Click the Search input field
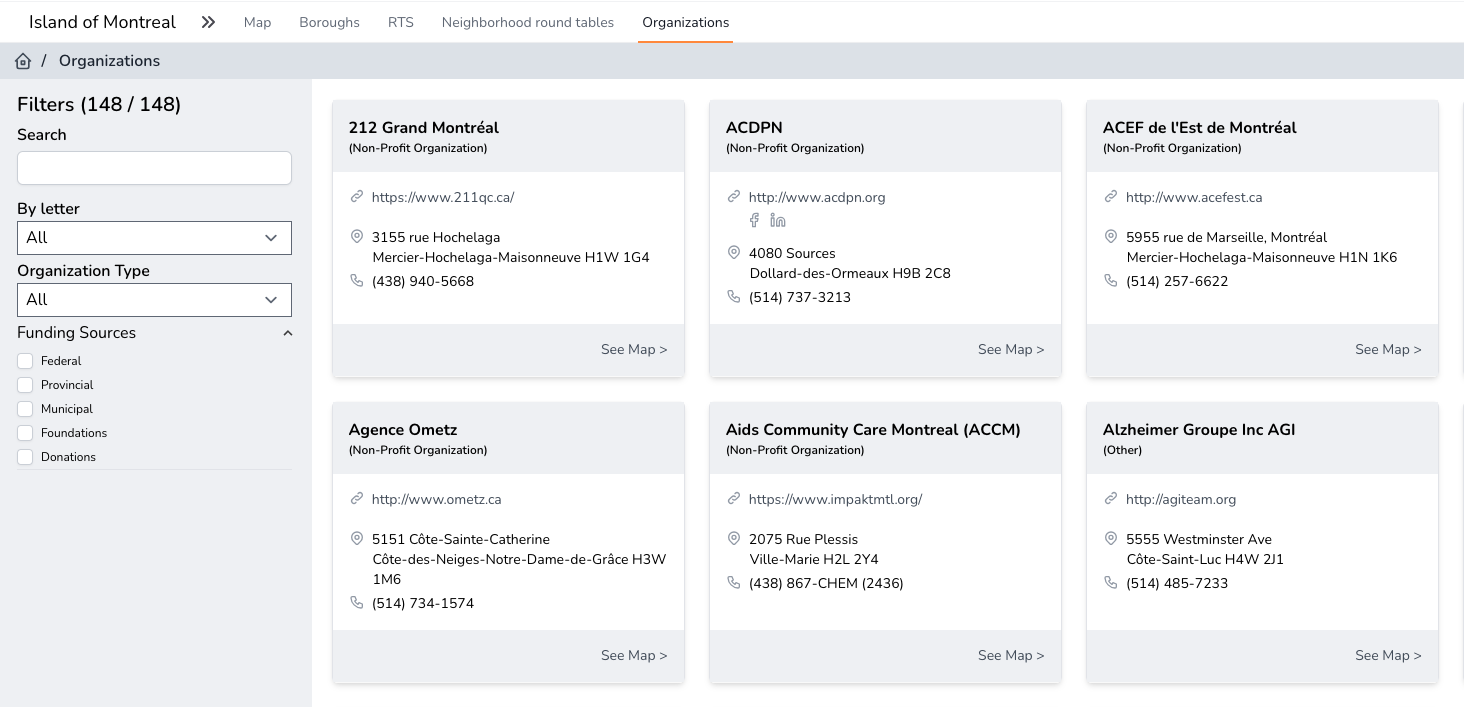Viewport: 1464px width, 707px height. [x=154, y=168]
